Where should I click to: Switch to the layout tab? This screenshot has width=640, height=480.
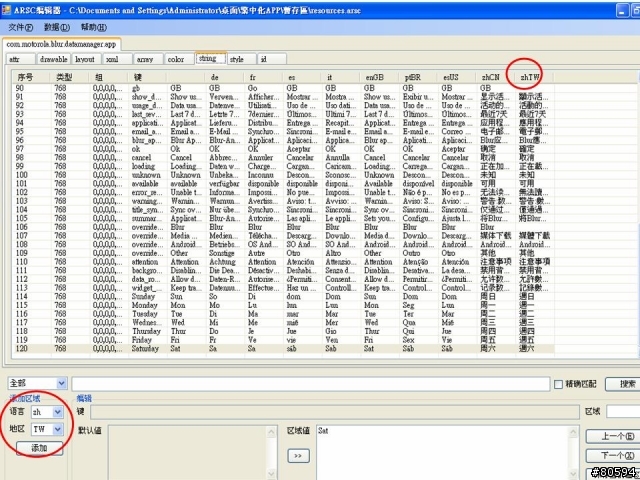tap(86, 59)
